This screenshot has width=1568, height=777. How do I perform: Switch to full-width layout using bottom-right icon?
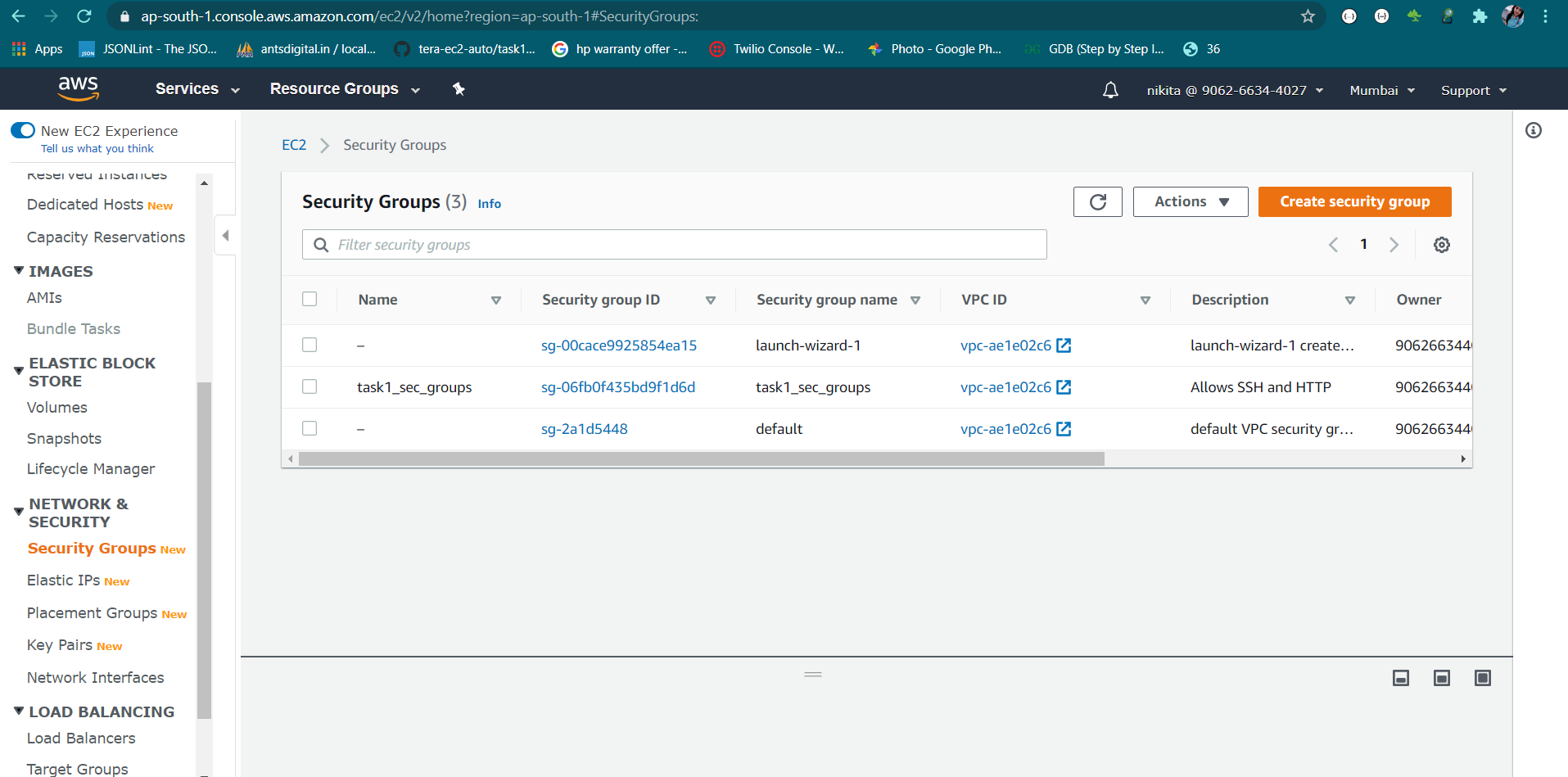(1483, 678)
